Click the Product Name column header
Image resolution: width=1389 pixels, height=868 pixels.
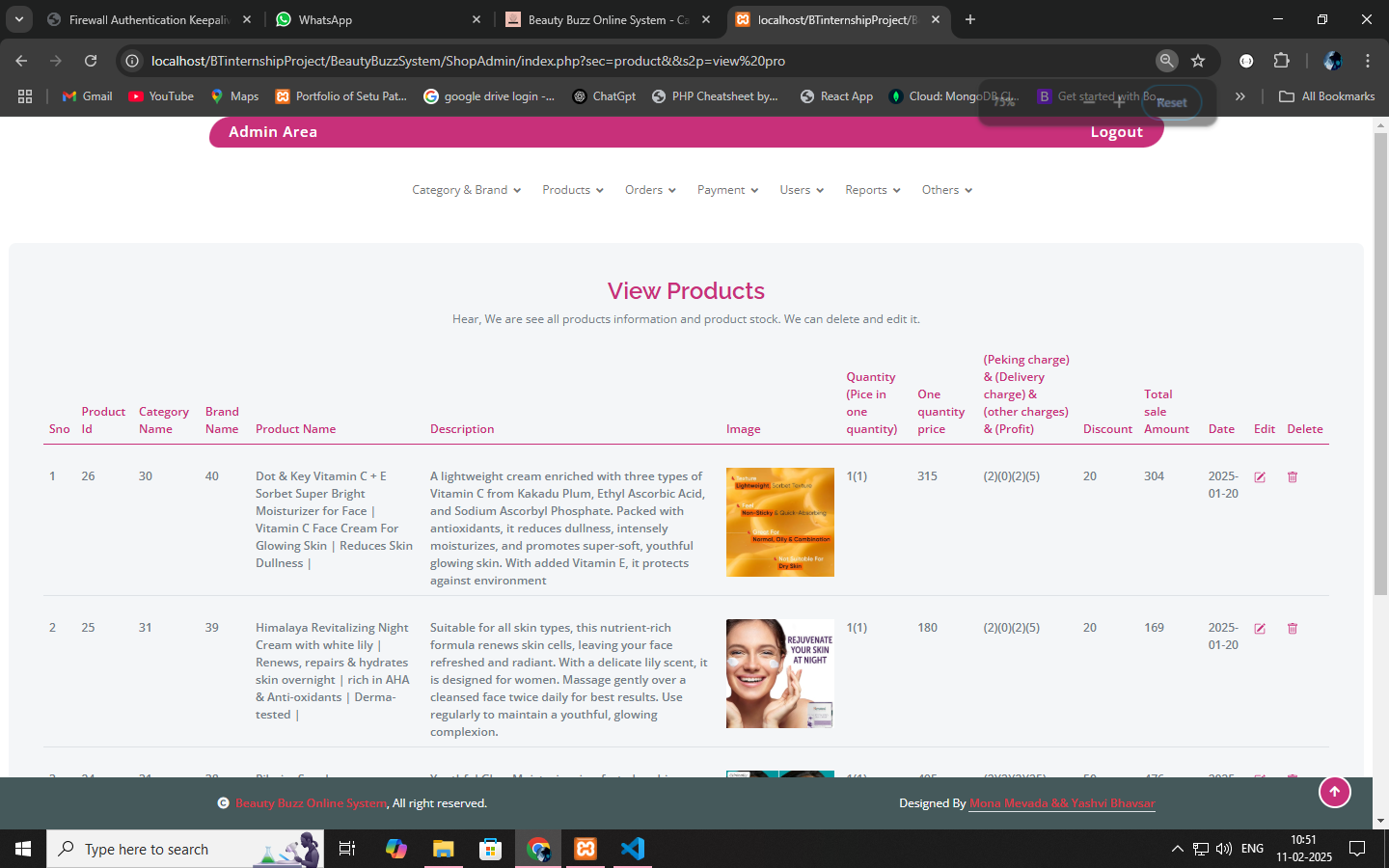(296, 429)
